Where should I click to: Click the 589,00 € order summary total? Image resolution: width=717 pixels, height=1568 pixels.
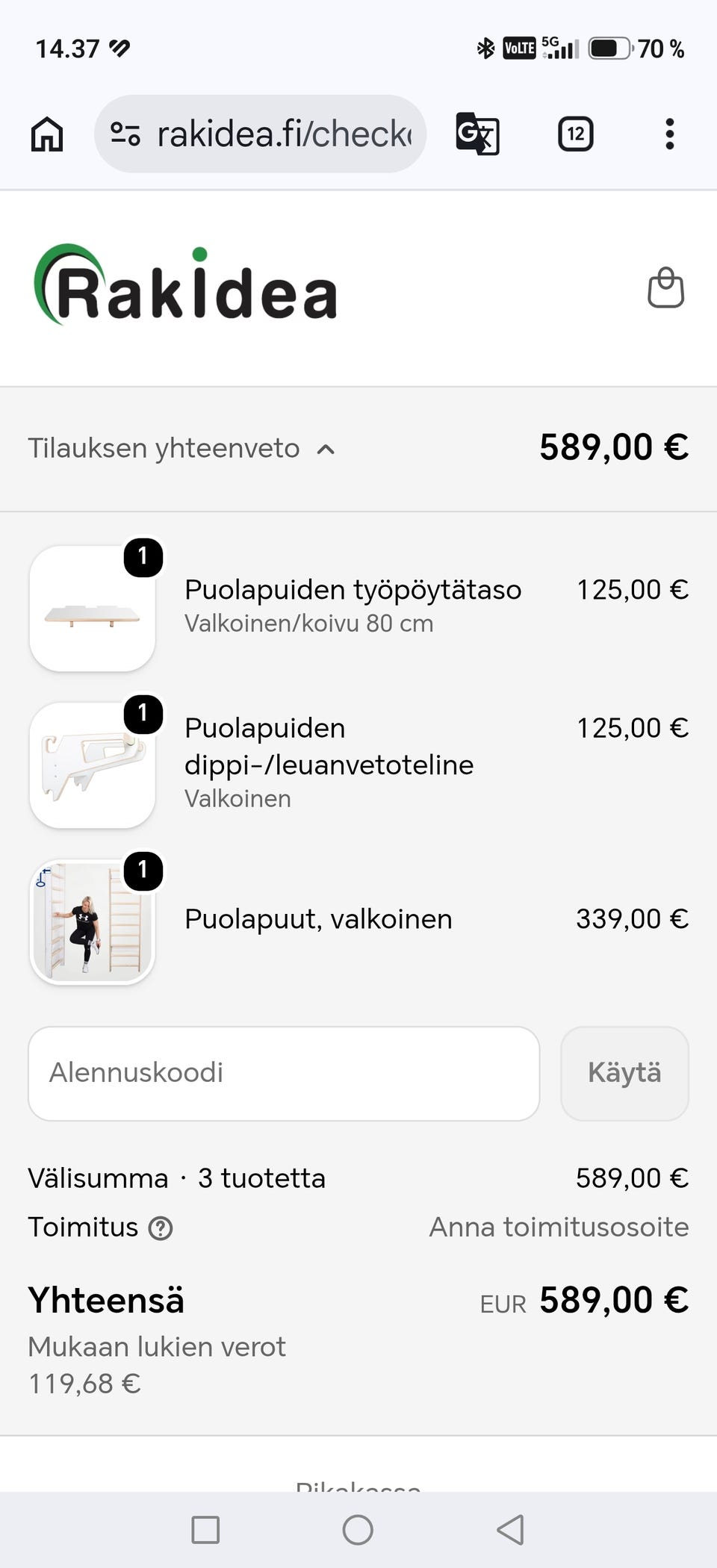614,447
